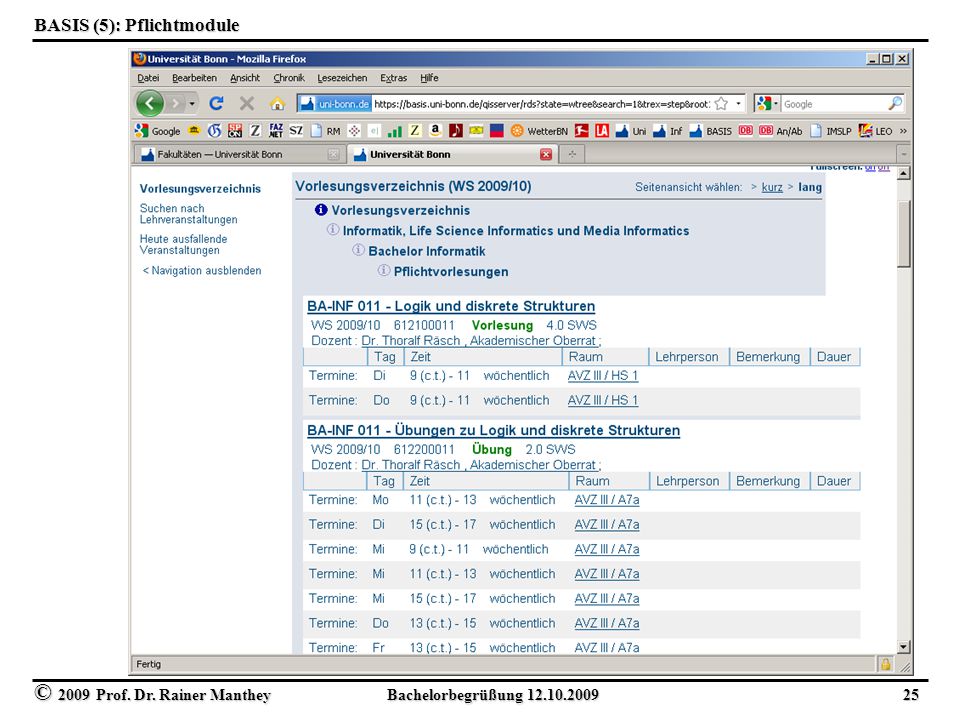This screenshot has height=720, width=960.
Task: Show more bookmarks with the » chevron
Action: (x=903, y=131)
